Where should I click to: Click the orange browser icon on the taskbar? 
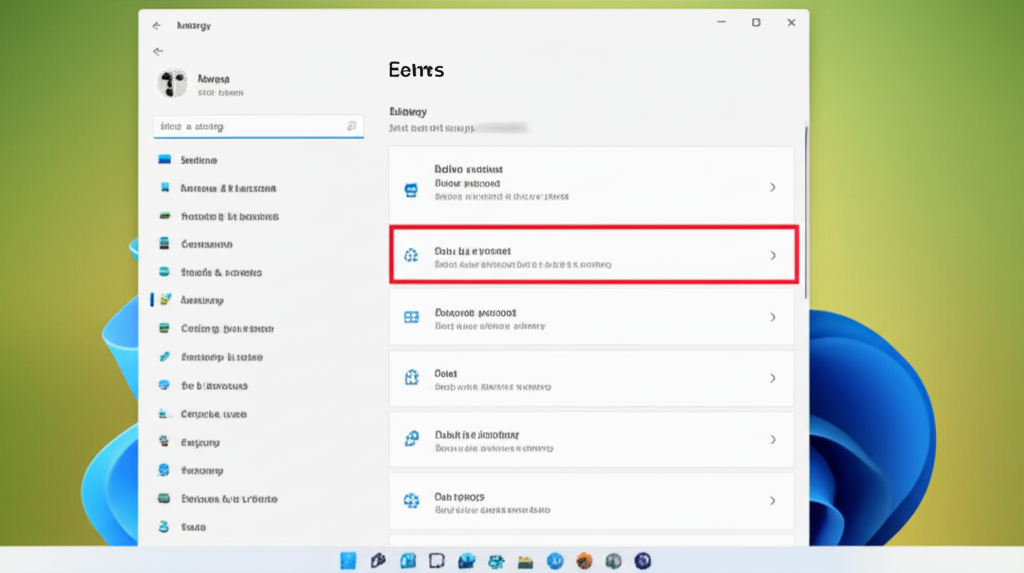point(584,561)
